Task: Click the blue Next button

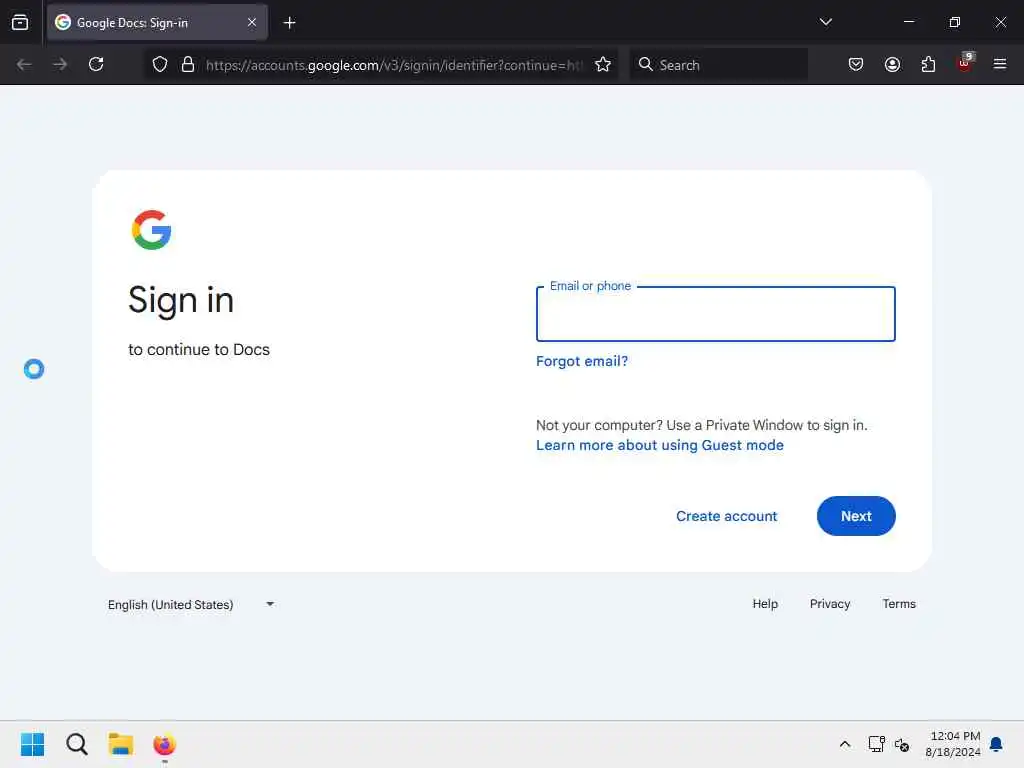Action: [856, 516]
